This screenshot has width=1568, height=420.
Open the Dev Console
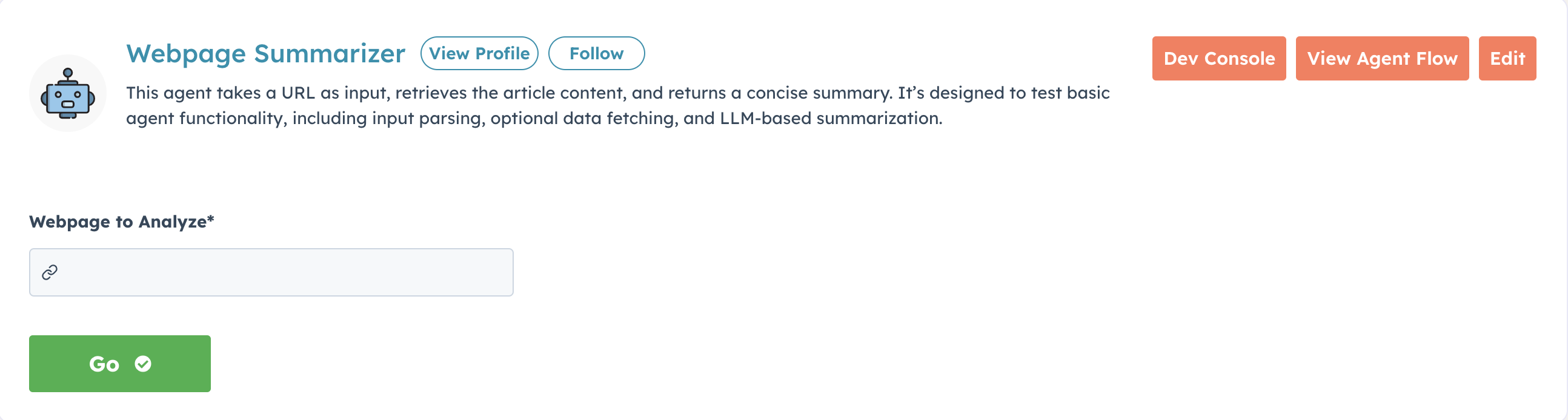(1218, 58)
